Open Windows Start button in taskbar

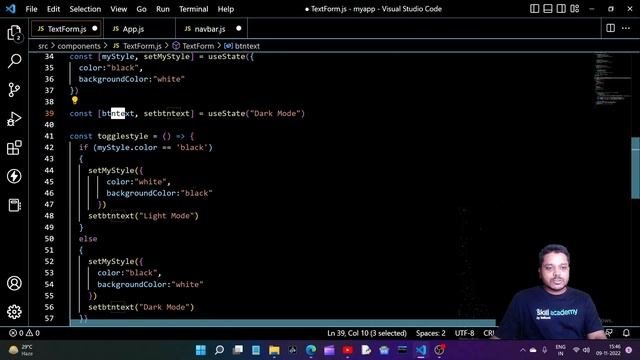201,350
